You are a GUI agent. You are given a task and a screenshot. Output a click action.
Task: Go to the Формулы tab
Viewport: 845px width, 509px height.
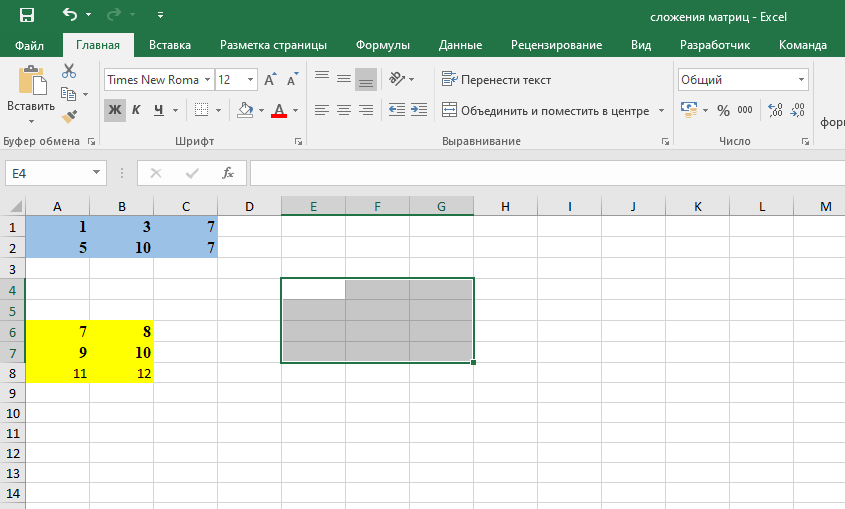[x=383, y=45]
